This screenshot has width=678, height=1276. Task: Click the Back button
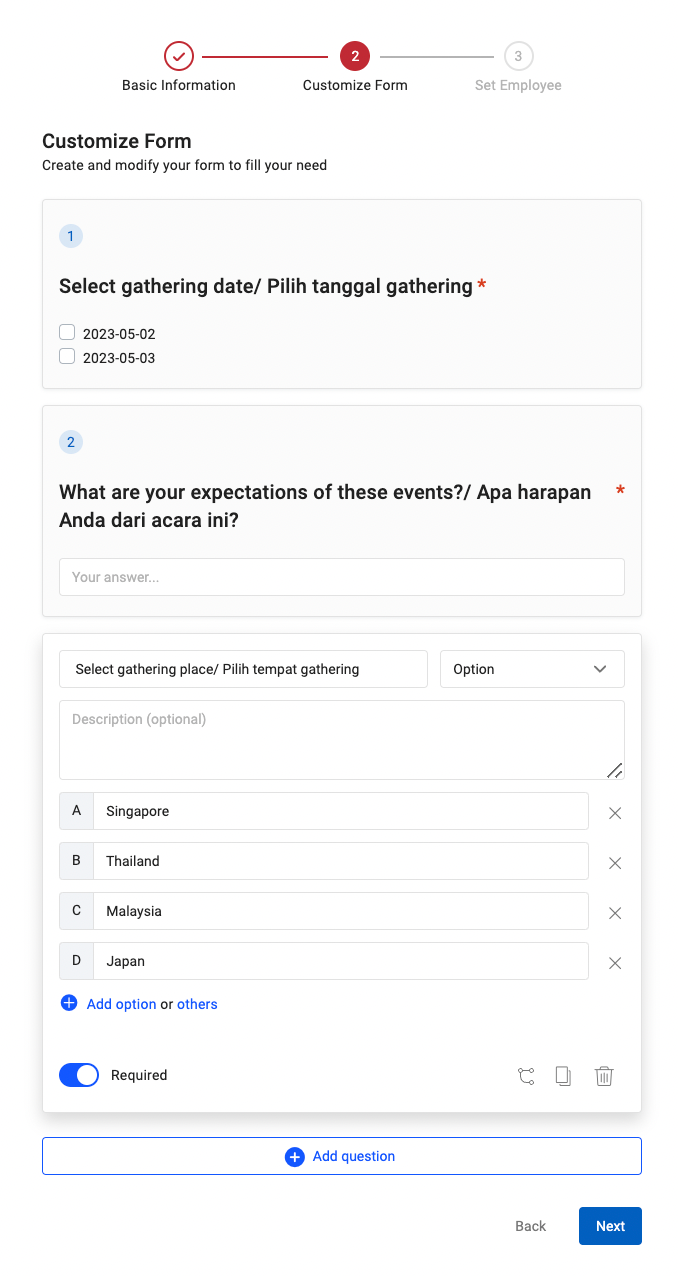[530, 1225]
